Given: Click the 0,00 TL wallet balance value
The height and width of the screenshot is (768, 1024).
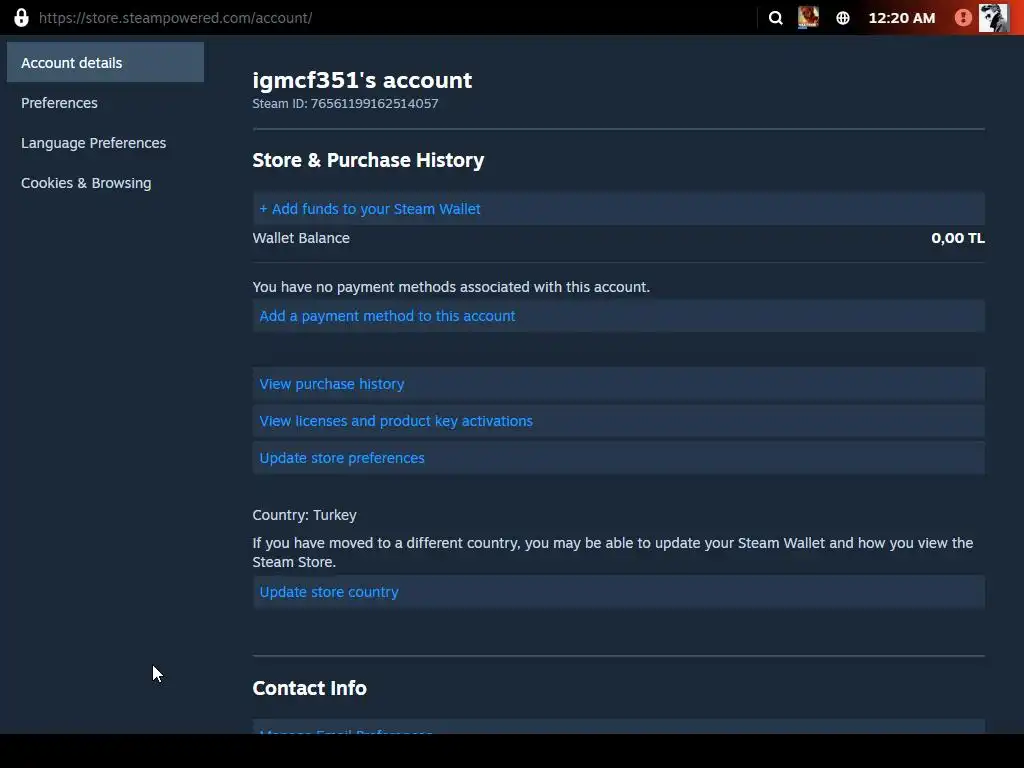Looking at the screenshot, I should click(x=958, y=238).
